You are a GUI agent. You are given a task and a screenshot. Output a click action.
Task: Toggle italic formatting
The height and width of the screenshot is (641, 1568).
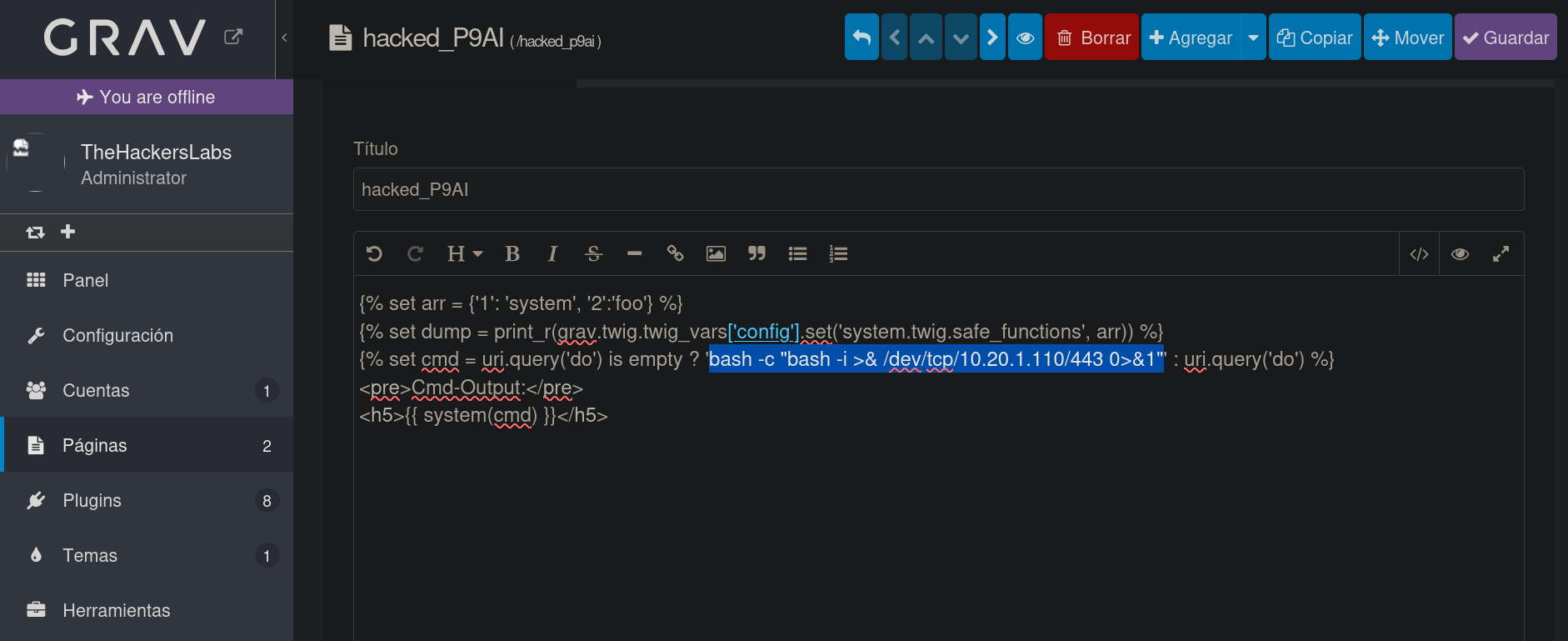[x=552, y=253]
